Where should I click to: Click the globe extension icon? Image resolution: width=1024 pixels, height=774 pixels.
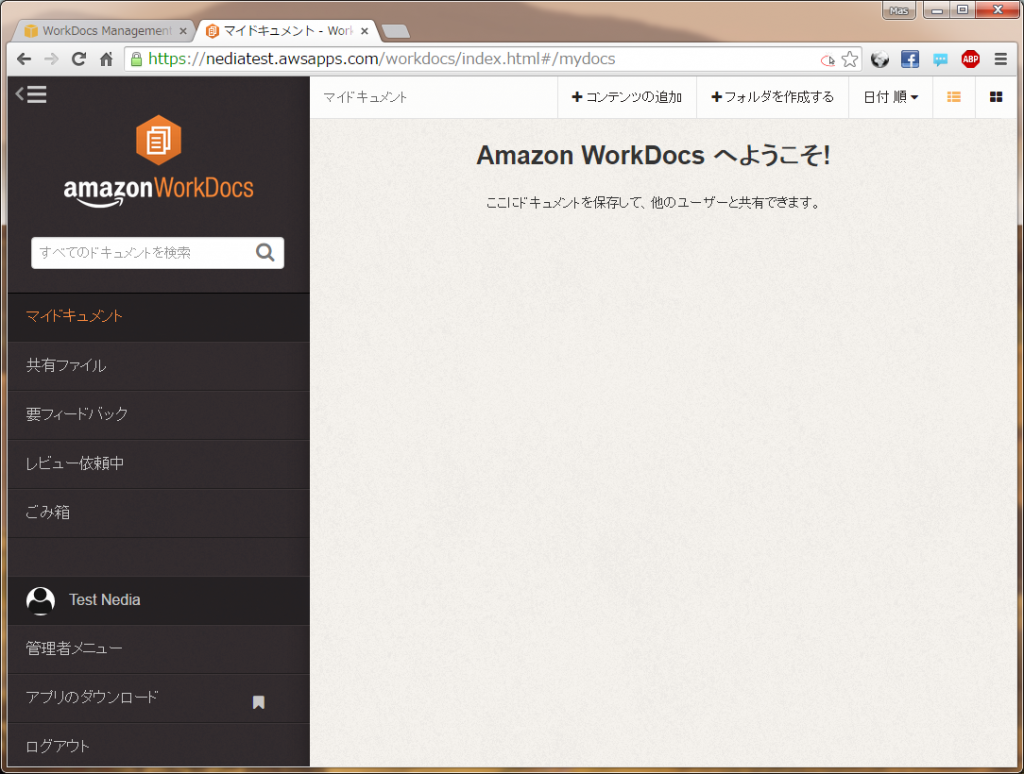[880, 59]
